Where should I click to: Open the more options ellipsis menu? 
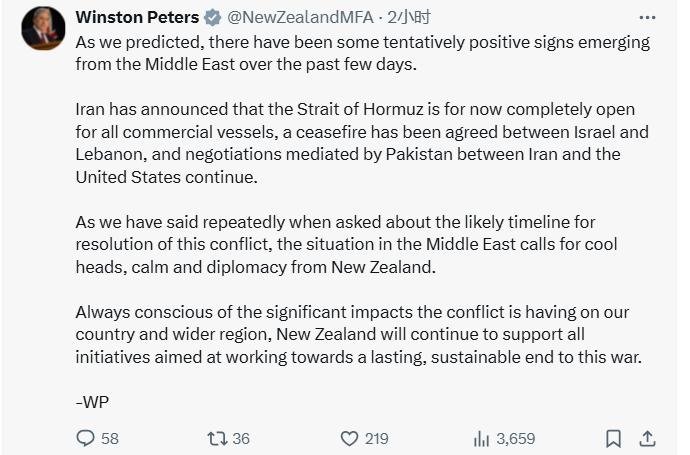649,18
